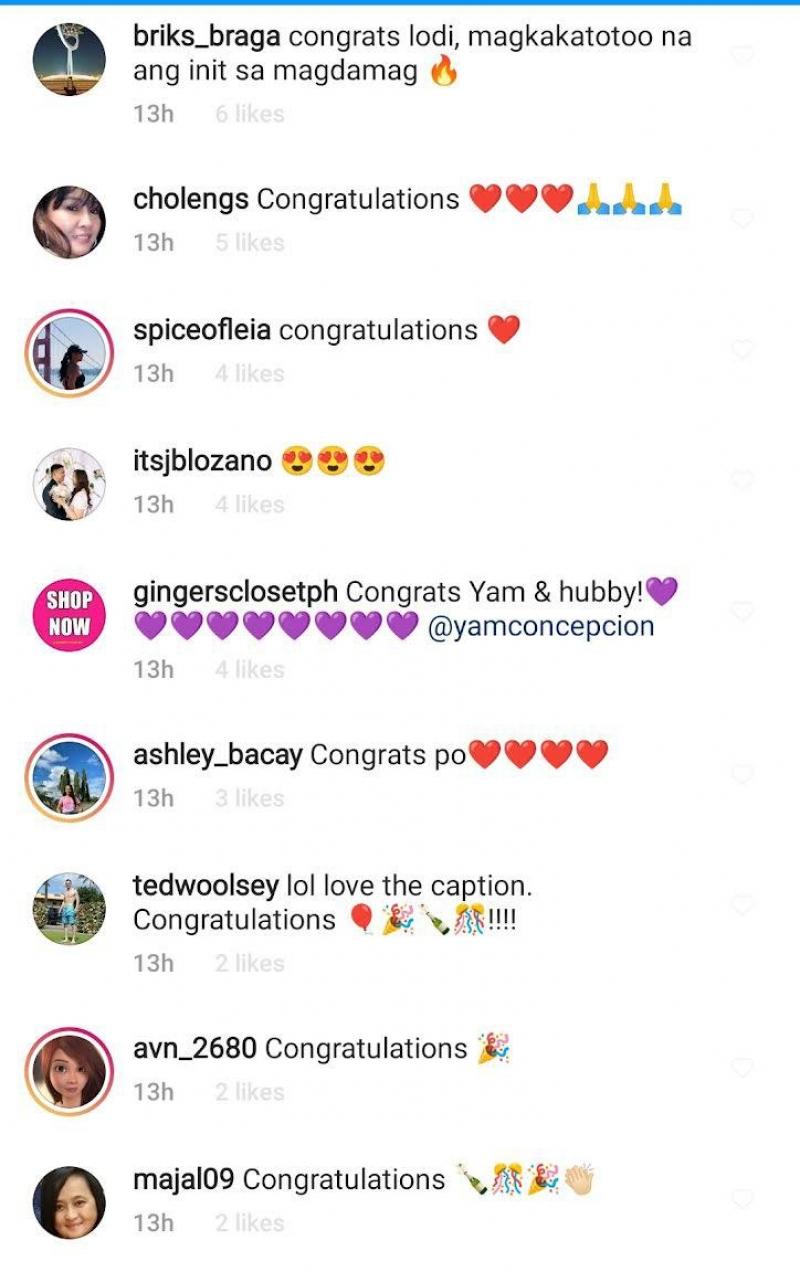Heart the avn_2680 comment

click(x=742, y=1068)
